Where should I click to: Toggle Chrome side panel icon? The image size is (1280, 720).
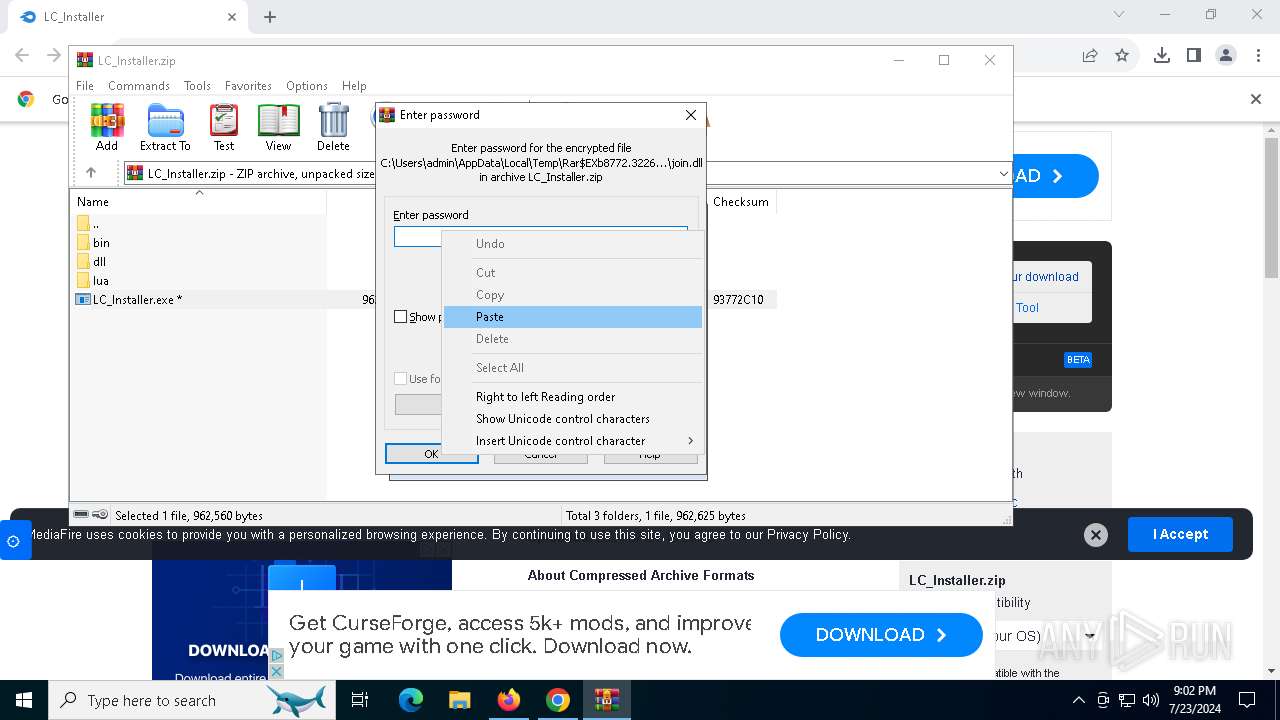(x=1194, y=56)
